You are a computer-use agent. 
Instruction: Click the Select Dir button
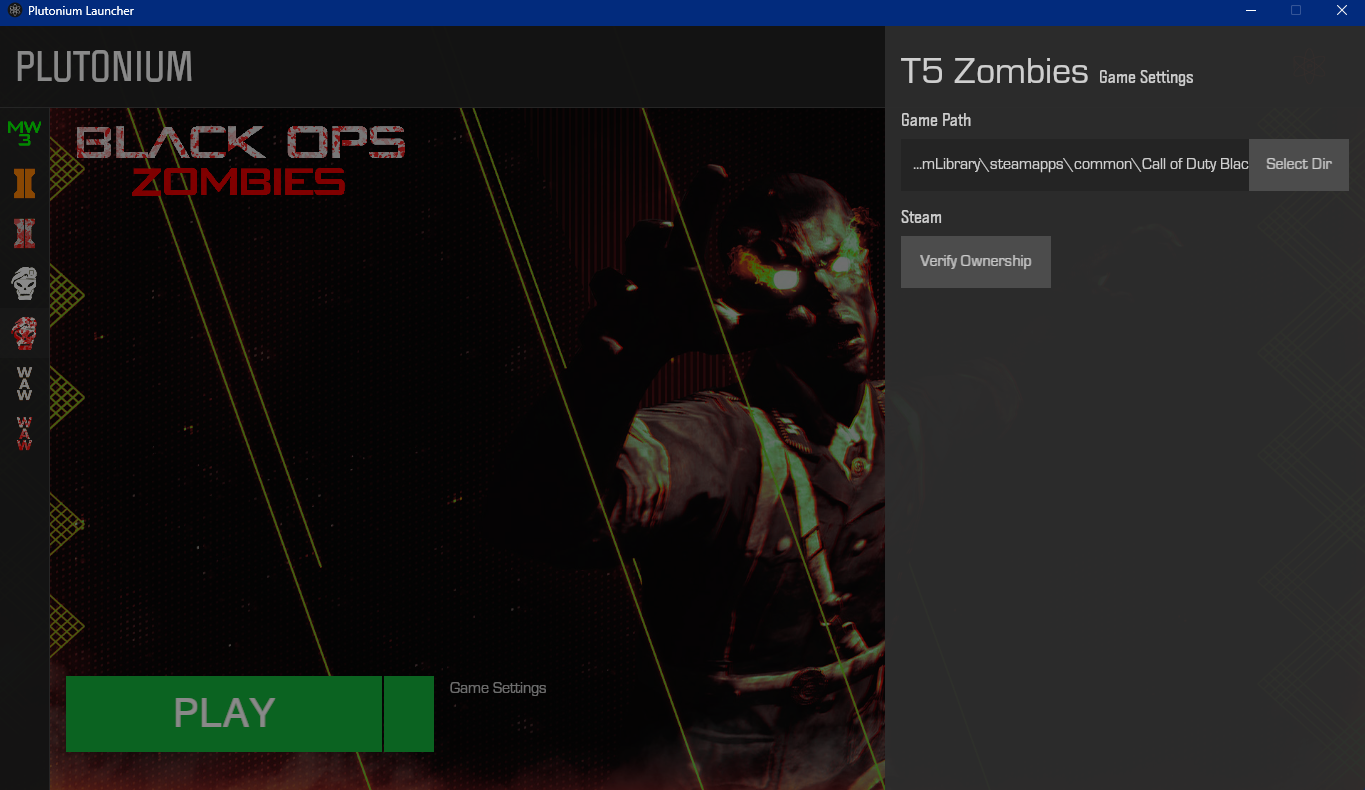[1299, 164]
